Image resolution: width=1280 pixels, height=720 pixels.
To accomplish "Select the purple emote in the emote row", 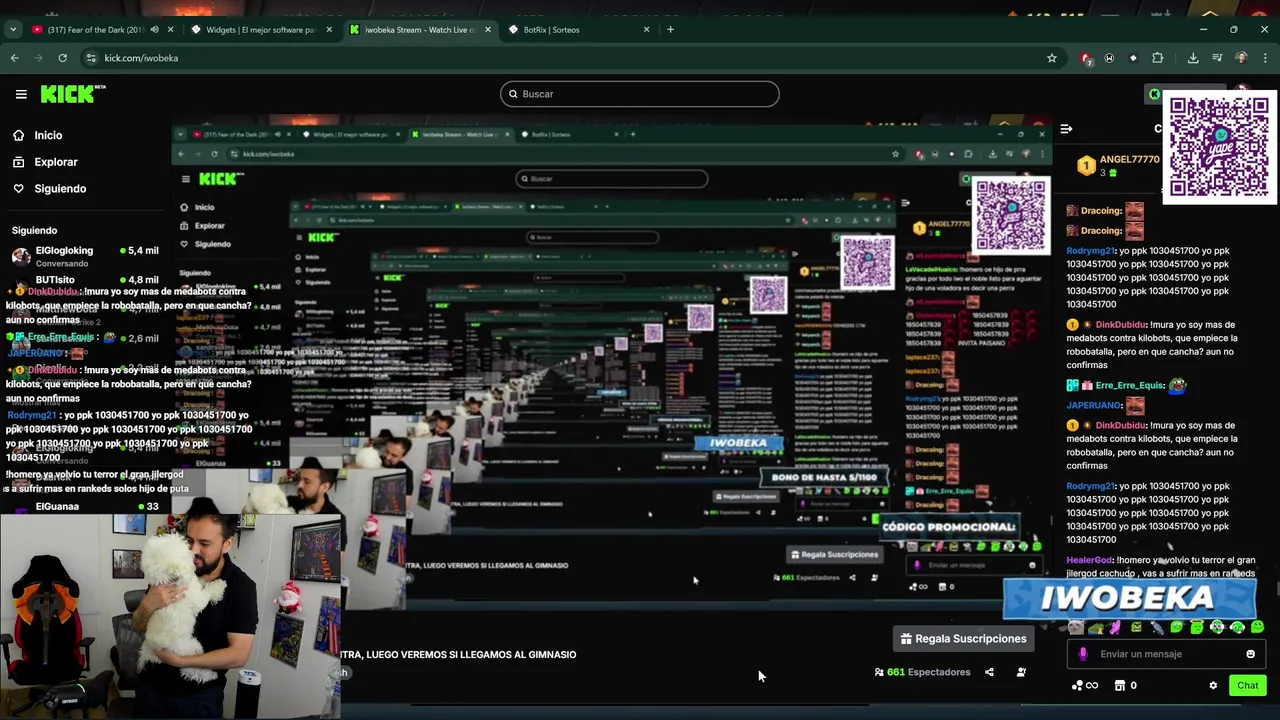I will coord(1116,628).
